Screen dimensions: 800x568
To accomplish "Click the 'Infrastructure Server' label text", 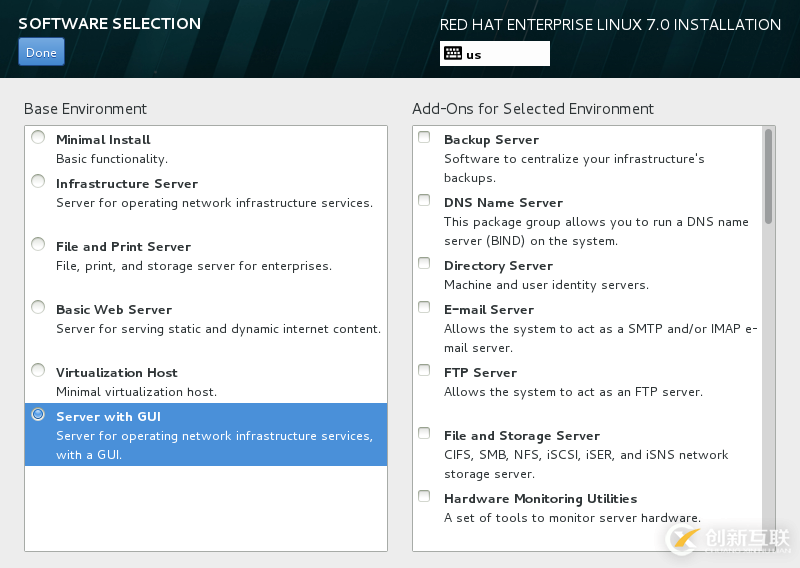I will point(127,184).
